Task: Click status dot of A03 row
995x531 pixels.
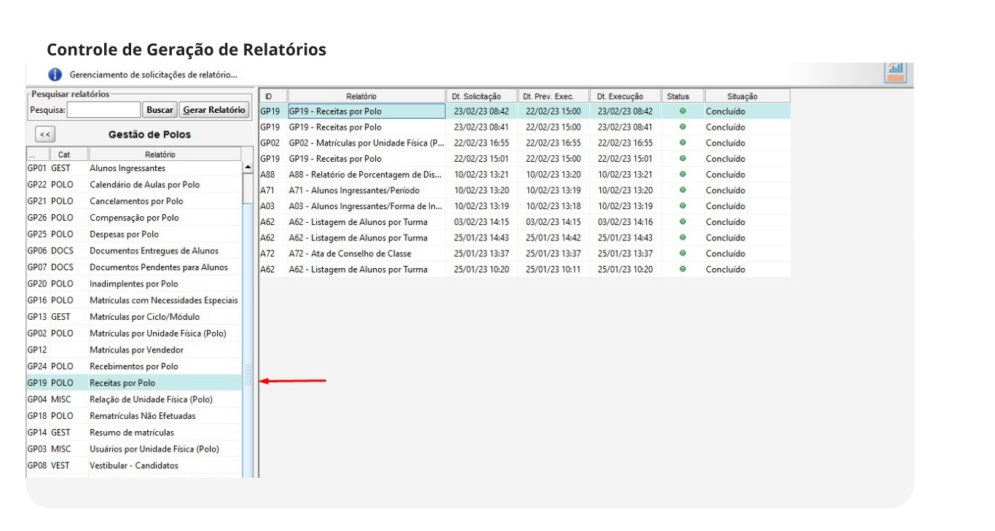Action: (x=683, y=206)
